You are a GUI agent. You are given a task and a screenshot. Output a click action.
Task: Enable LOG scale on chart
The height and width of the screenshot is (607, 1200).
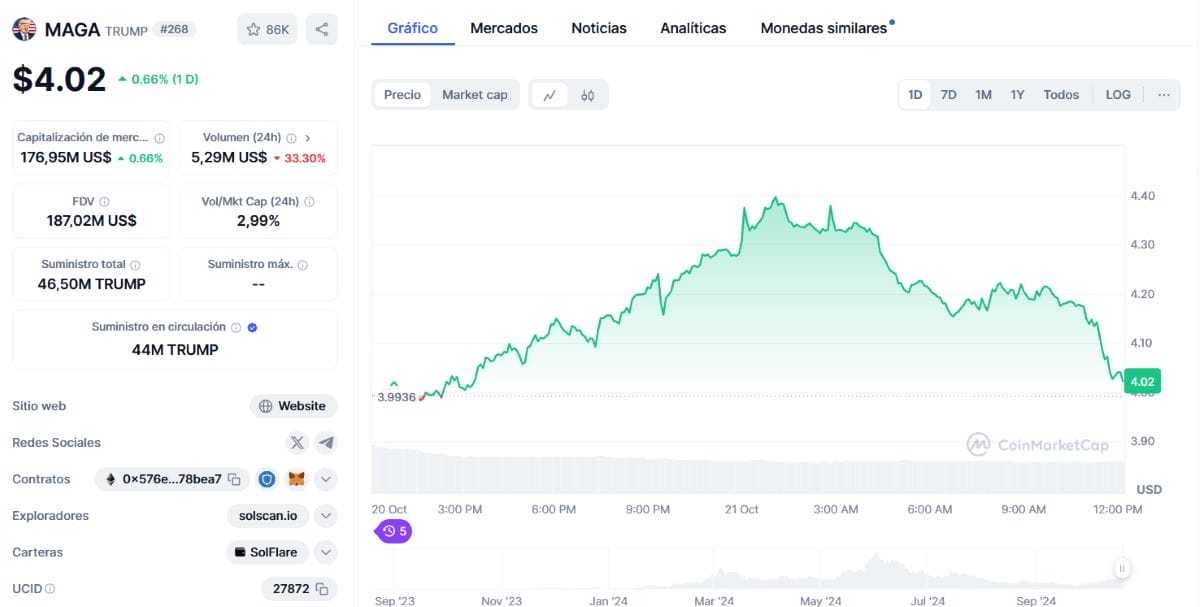pos(1118,95)
